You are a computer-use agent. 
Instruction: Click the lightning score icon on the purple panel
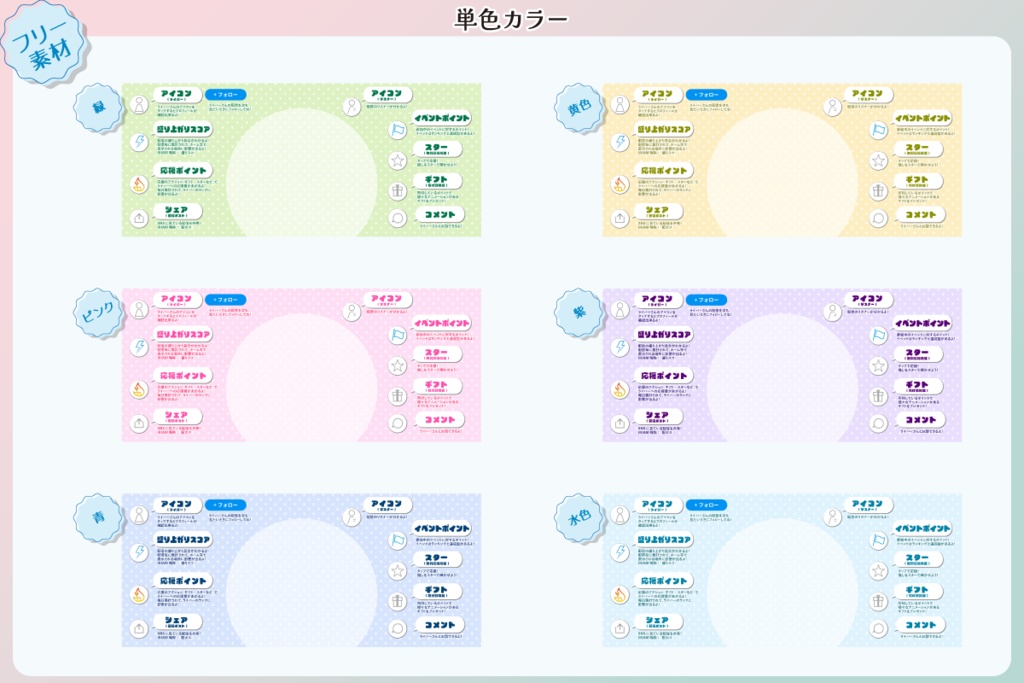621,345
